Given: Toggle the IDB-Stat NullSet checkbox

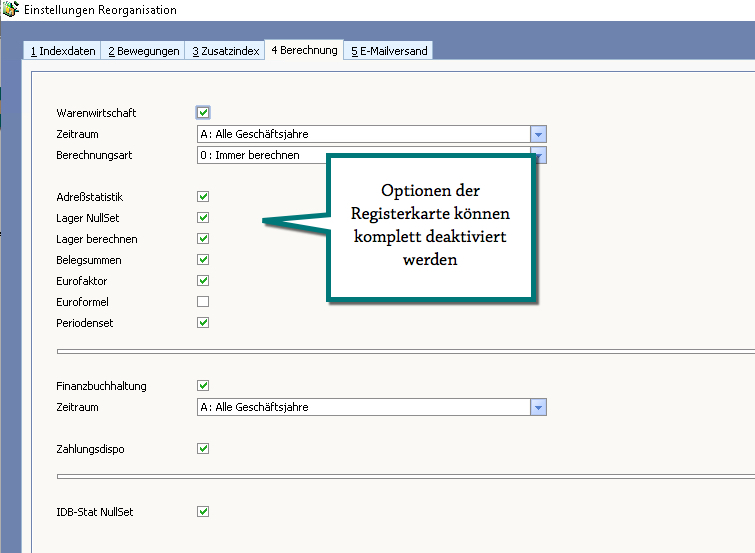Looking at the screenshot, I should click(x=203, y=512).
